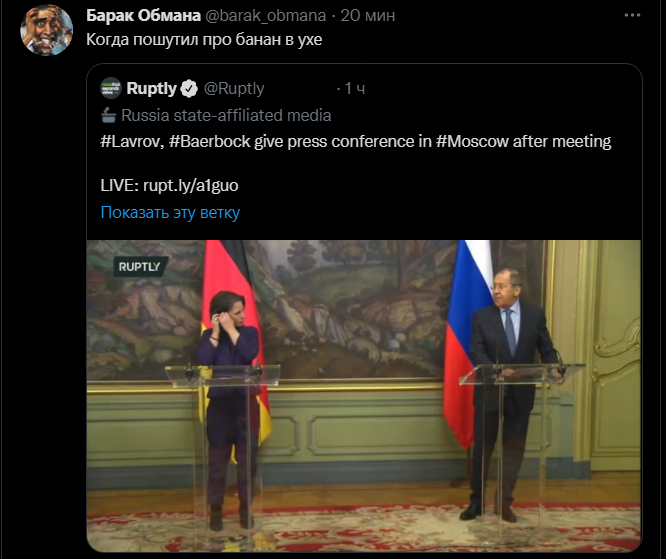Click the Russia state-affiliated media label

pyautogui.click(x=226, y=116)
